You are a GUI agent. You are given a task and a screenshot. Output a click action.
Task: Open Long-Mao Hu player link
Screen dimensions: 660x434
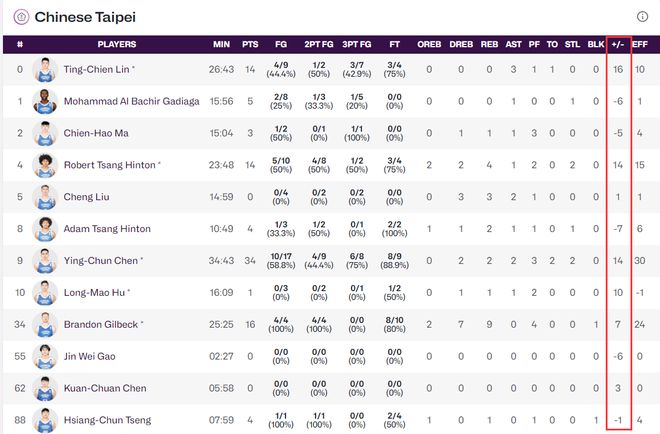click(95, 293)
